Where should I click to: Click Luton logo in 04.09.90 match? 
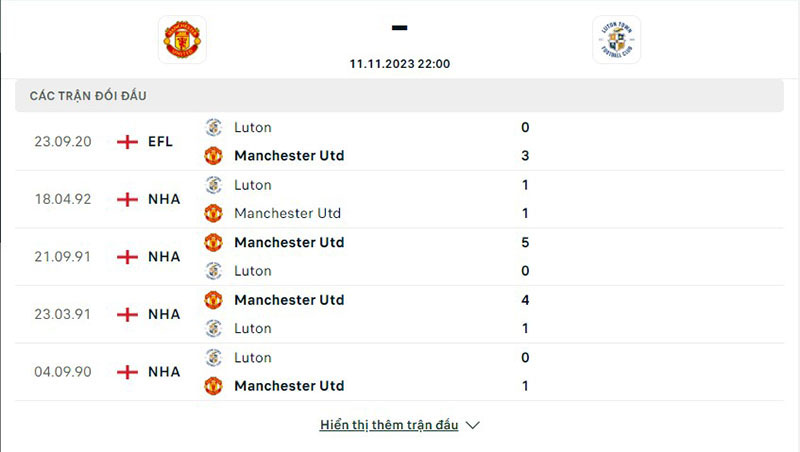pos(213,357)
